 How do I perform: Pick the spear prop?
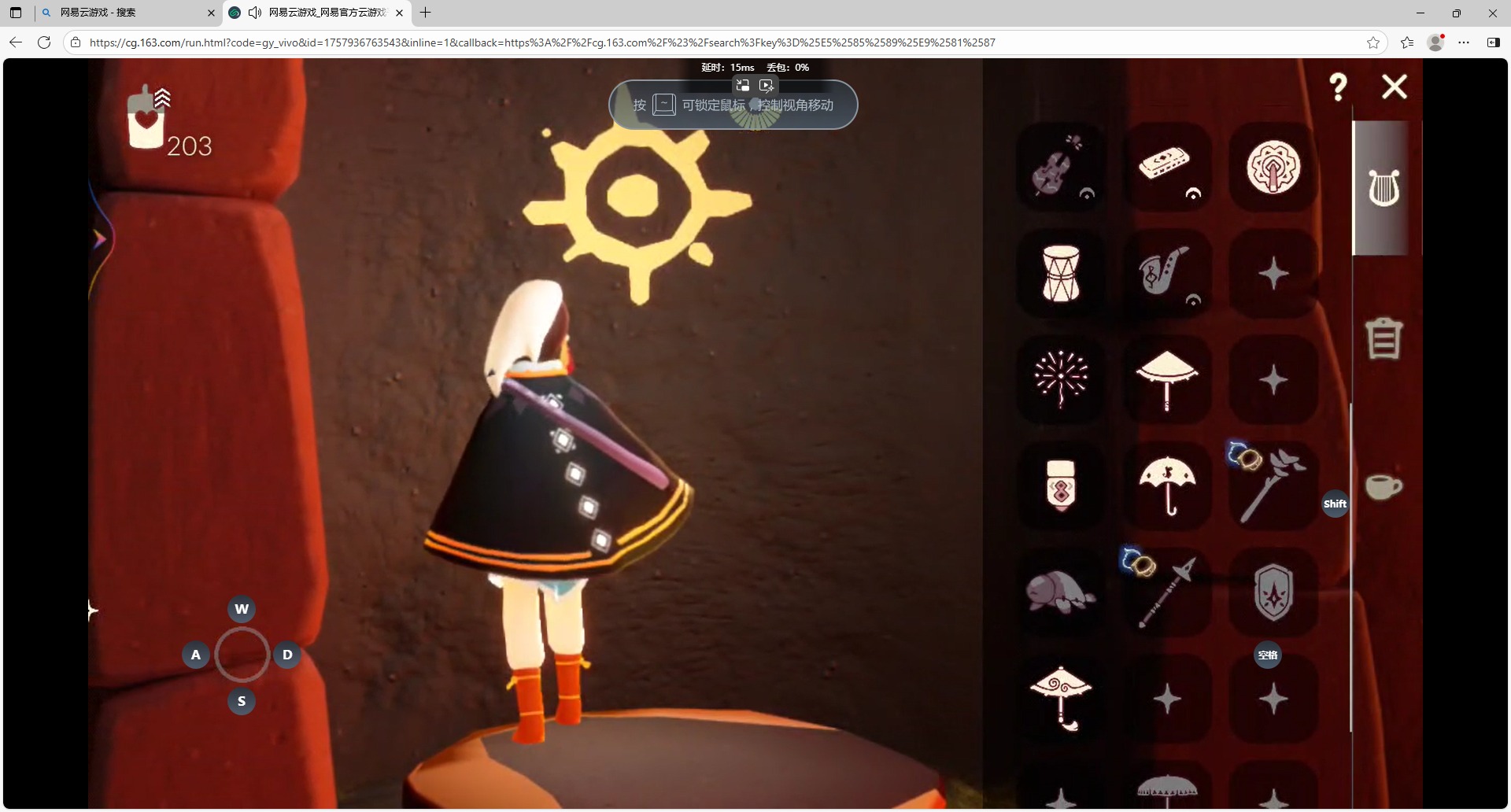tap(1166, 592)
